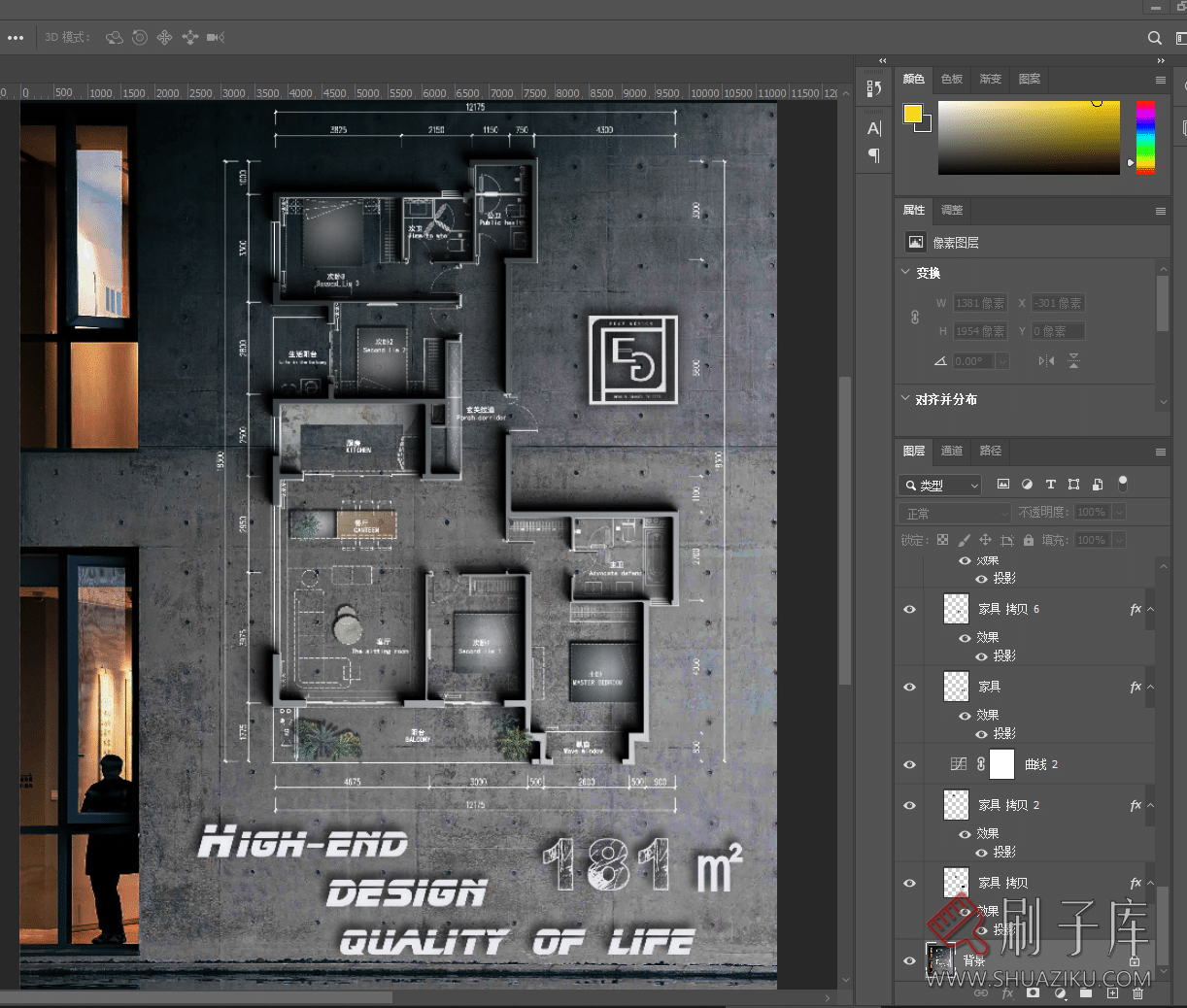Filter for adjustment layers
The height and width of the screenshot is (1008, 1187).
pos(1027,484)
